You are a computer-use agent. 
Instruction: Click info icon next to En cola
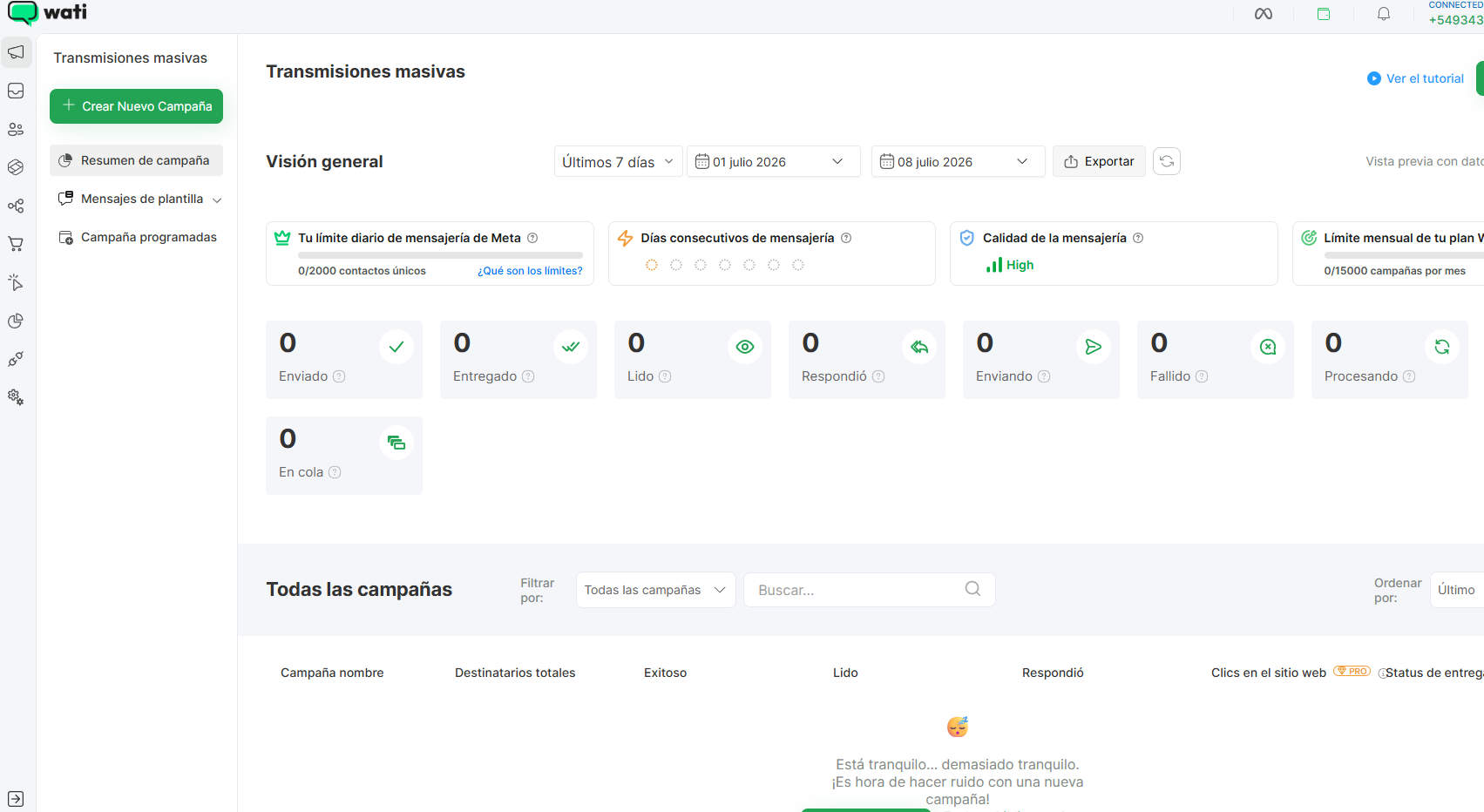[335, 472]
